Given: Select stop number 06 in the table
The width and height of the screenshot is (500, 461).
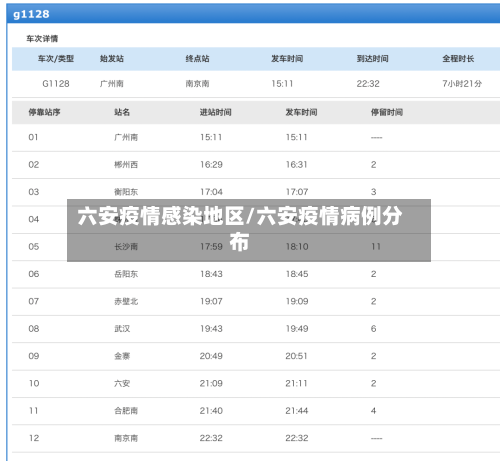Looking at the screenshot, I should click(34, 274).
